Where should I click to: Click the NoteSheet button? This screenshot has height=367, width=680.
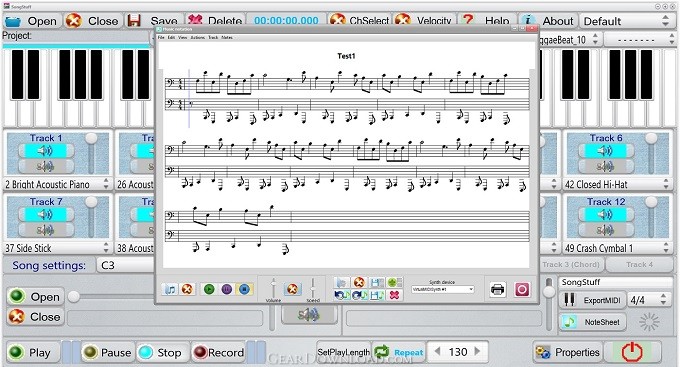(x=592, y=322)
